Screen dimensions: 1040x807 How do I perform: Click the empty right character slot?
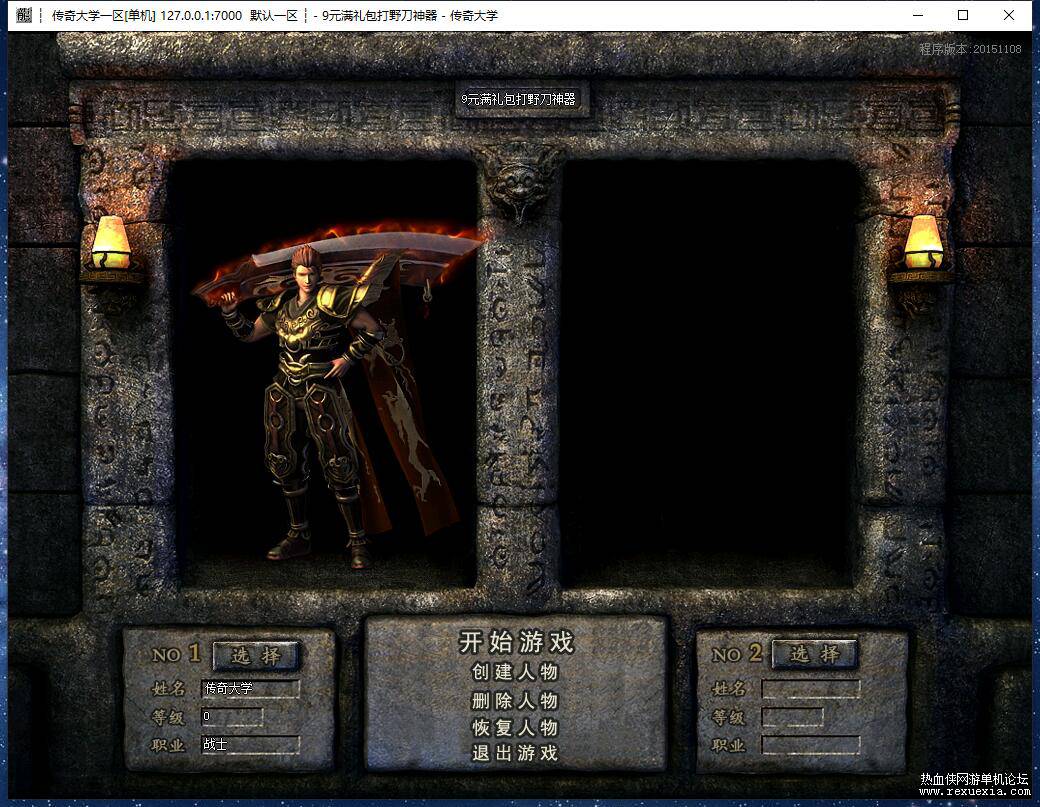[x=708, y=371]
